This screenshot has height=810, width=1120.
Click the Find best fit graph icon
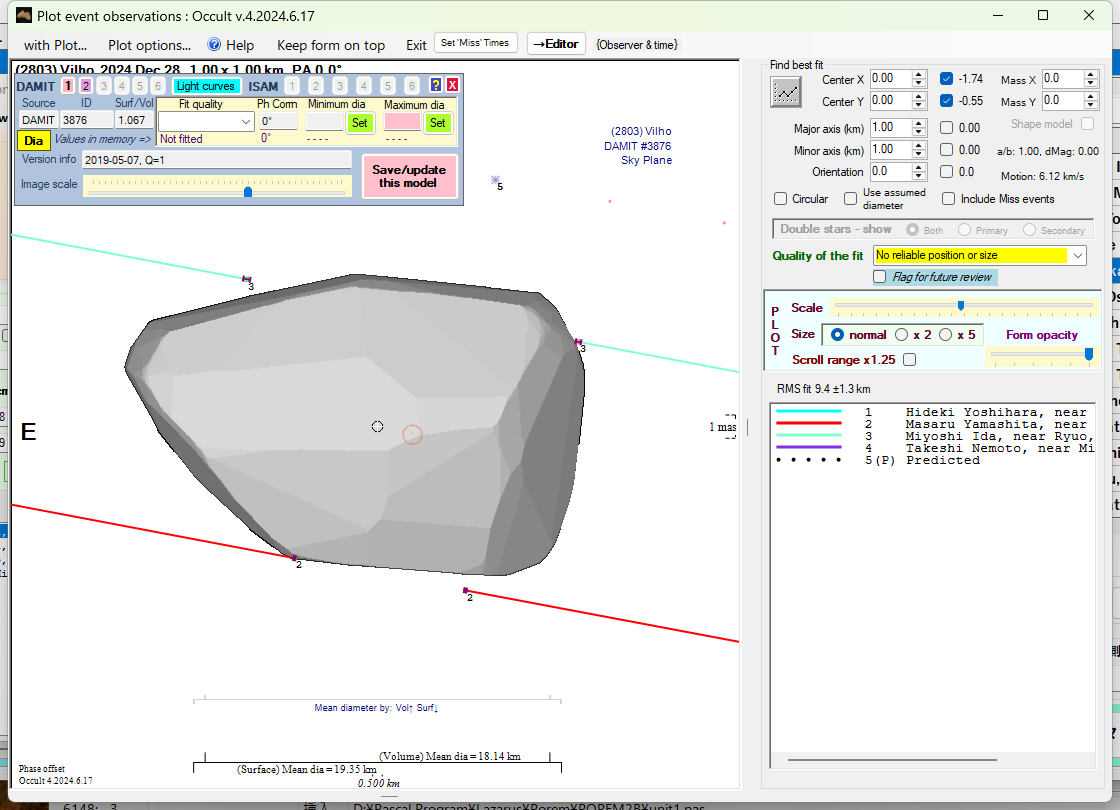pos(787,92)
